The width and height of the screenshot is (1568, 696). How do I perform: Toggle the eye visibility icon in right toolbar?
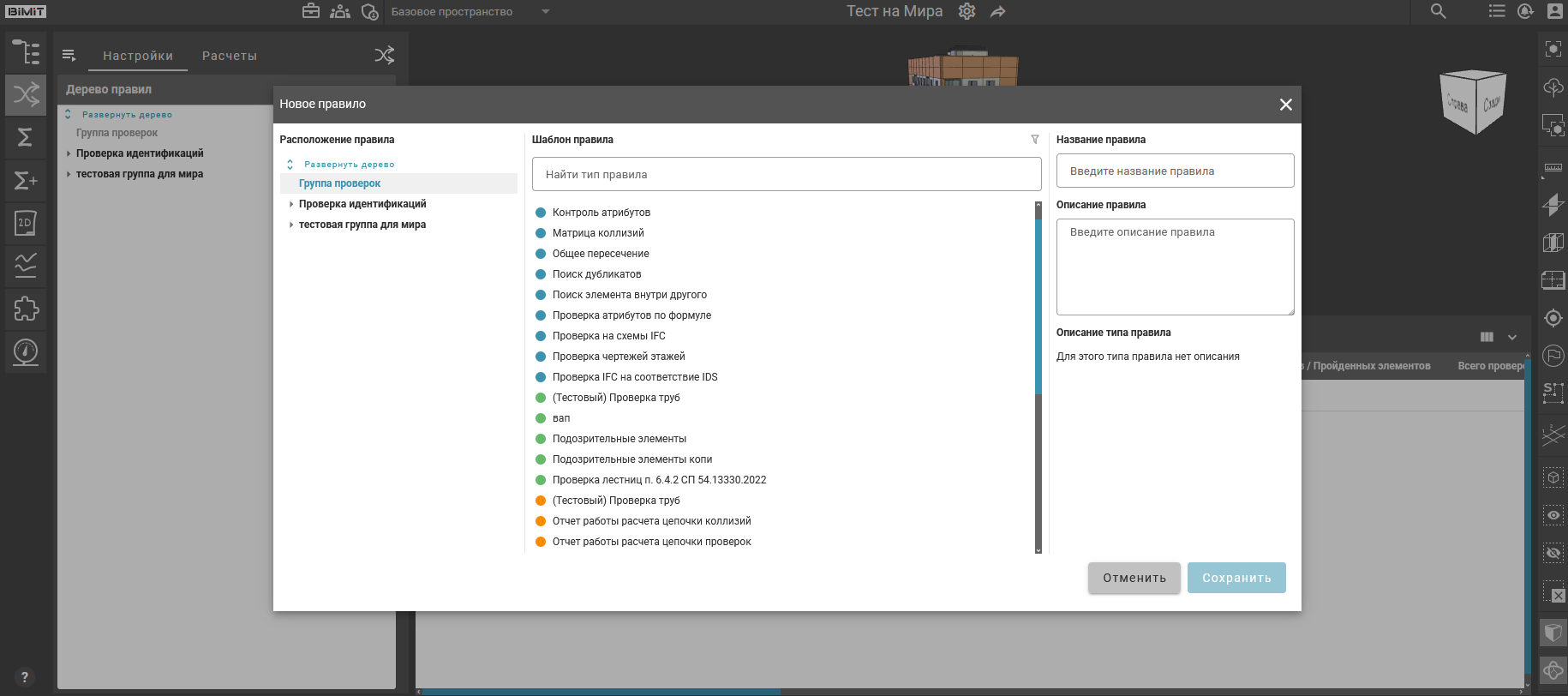tap(1553, 515)
